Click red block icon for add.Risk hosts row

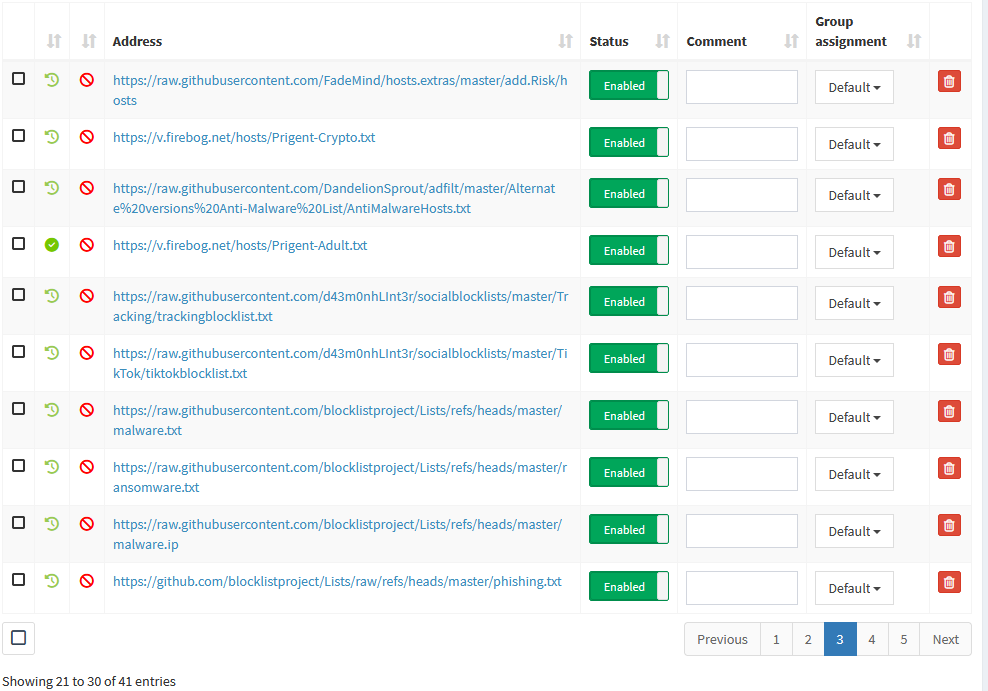pos(87,79)
